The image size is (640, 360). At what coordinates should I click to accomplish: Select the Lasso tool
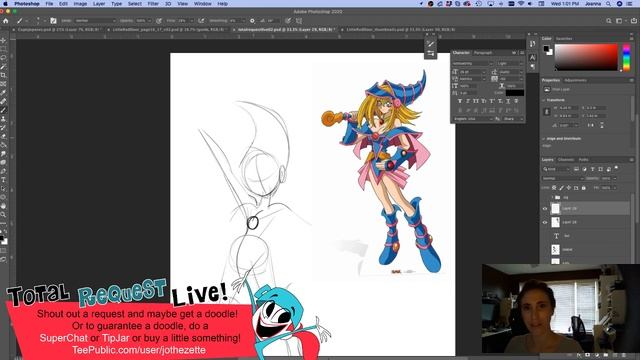click(3, 58)
